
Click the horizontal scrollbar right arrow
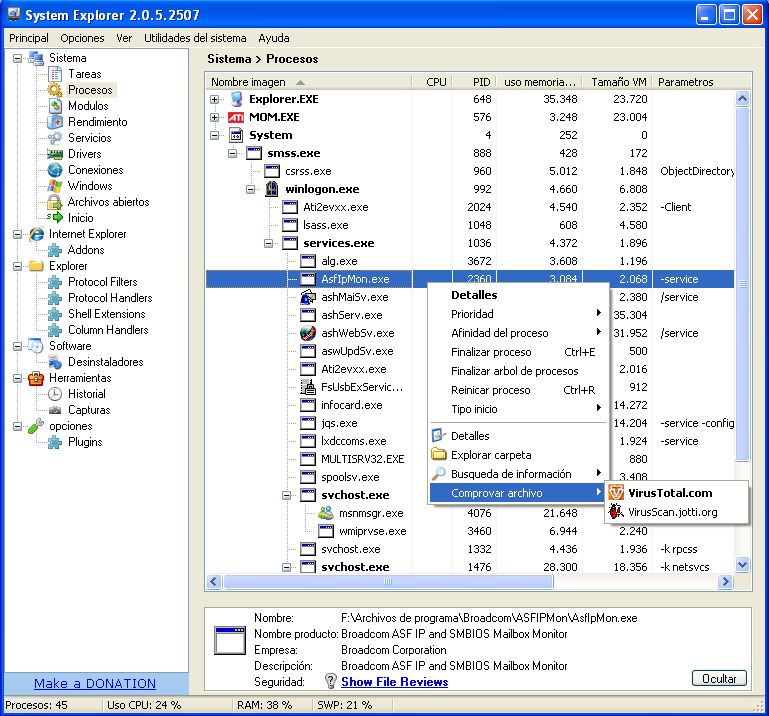[x=725, y=582]
